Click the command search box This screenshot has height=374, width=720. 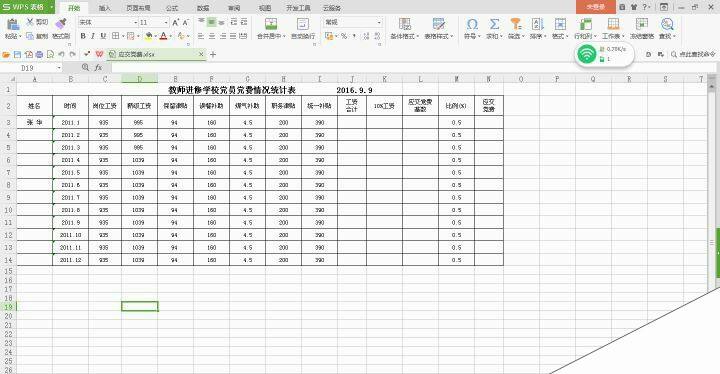[x=693, y=54]
